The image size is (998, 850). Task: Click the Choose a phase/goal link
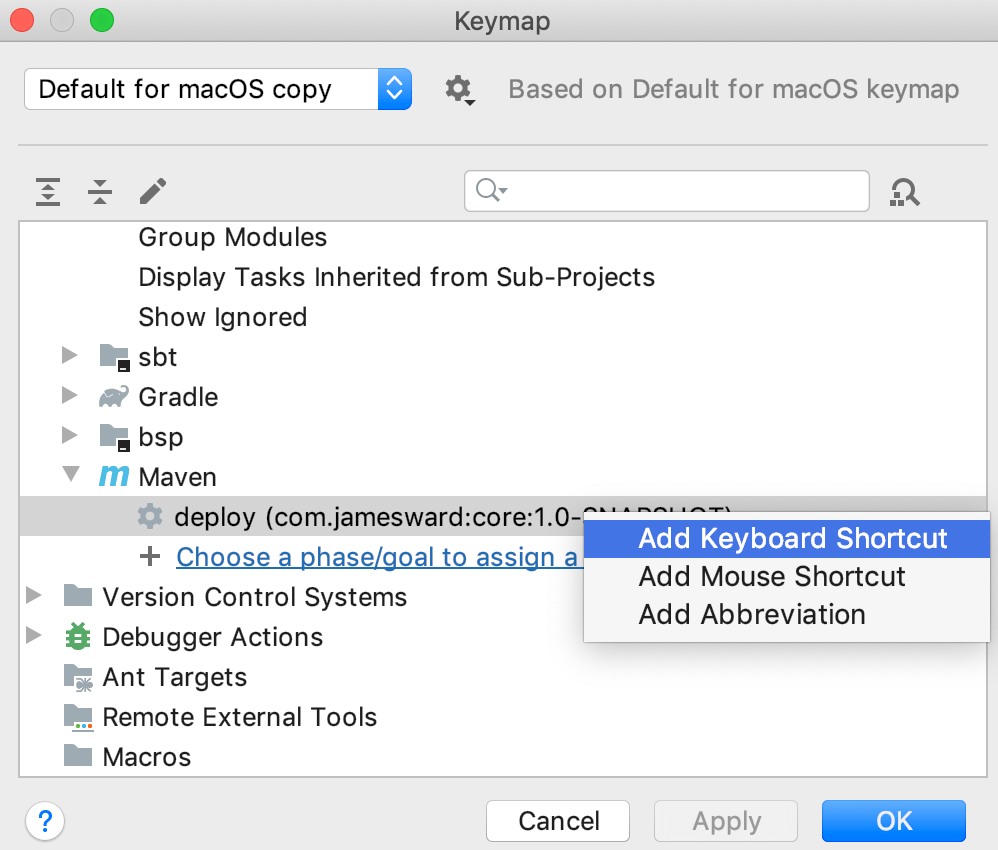[x=376, y=557]
